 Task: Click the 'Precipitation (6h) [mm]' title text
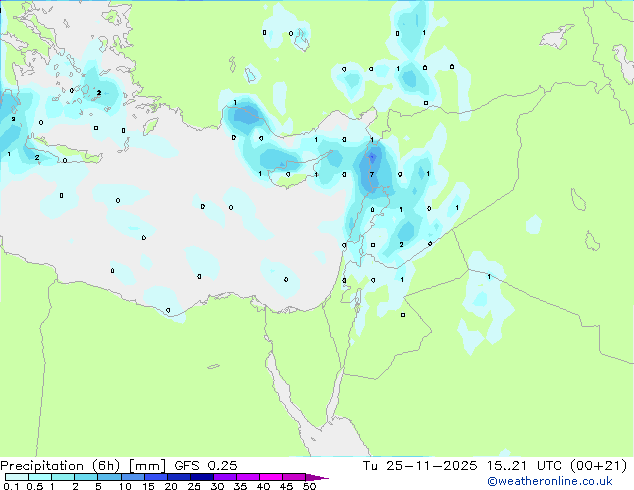point(83,466)
